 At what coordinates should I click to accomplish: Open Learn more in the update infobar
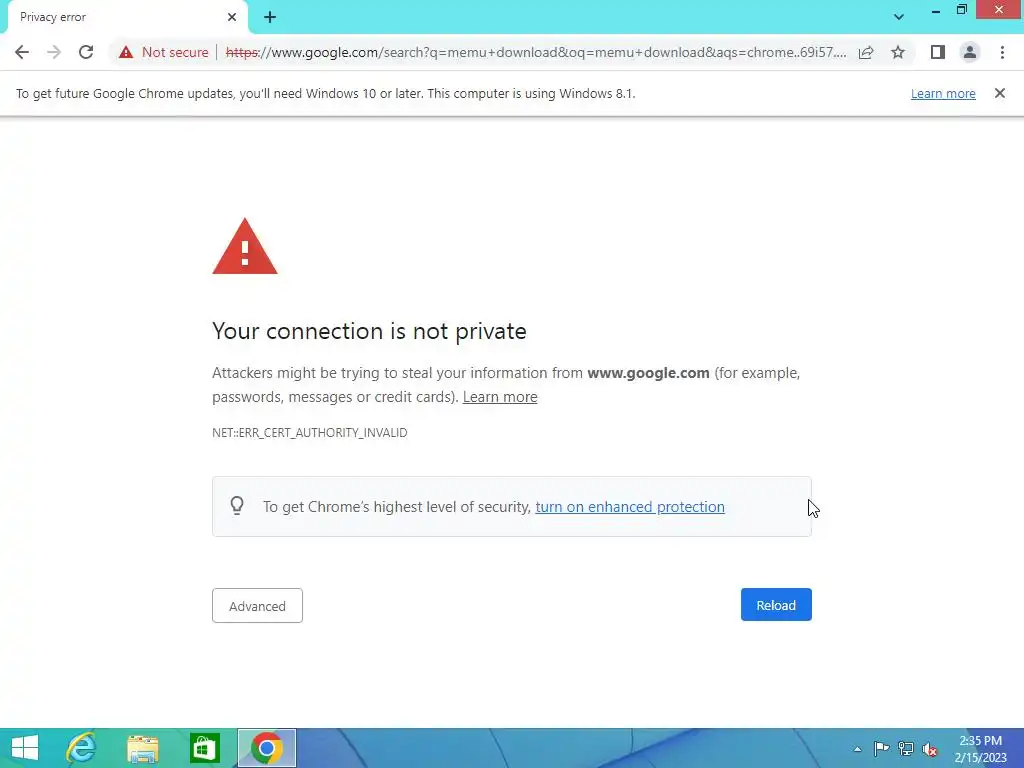943,93
